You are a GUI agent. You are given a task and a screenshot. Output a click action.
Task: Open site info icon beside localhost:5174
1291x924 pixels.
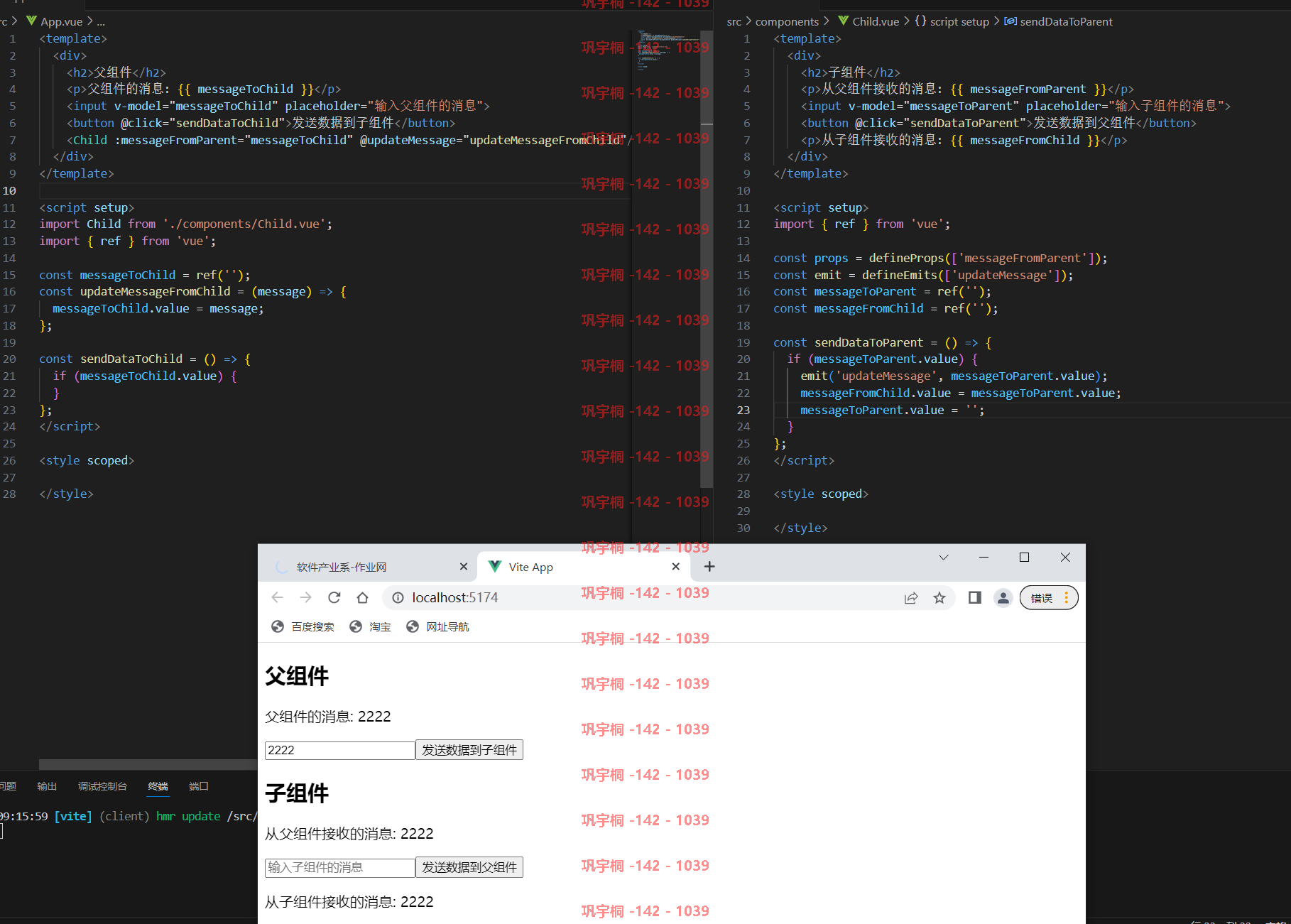(x=398, y=598)
